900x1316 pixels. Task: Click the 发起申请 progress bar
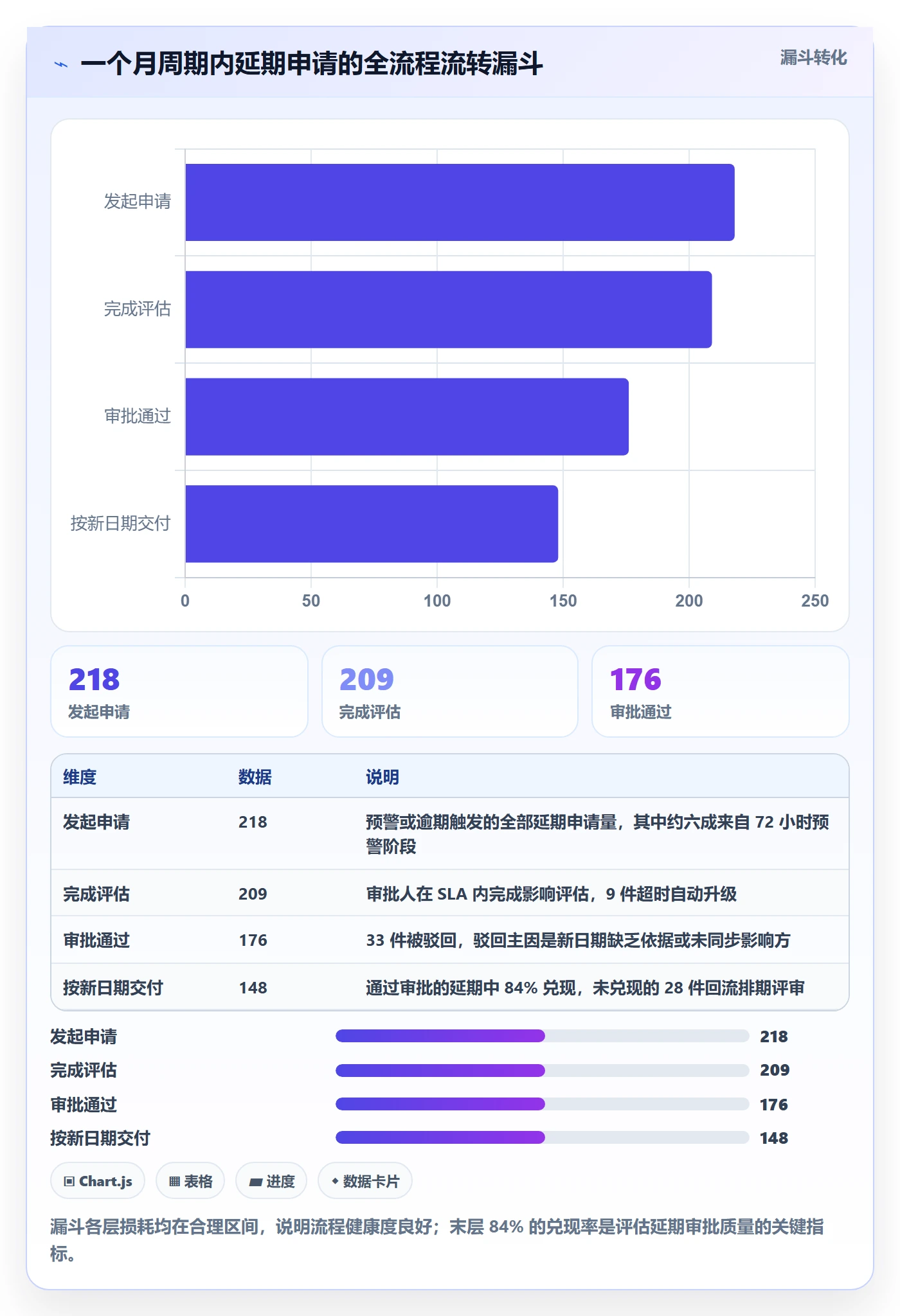543,1036
